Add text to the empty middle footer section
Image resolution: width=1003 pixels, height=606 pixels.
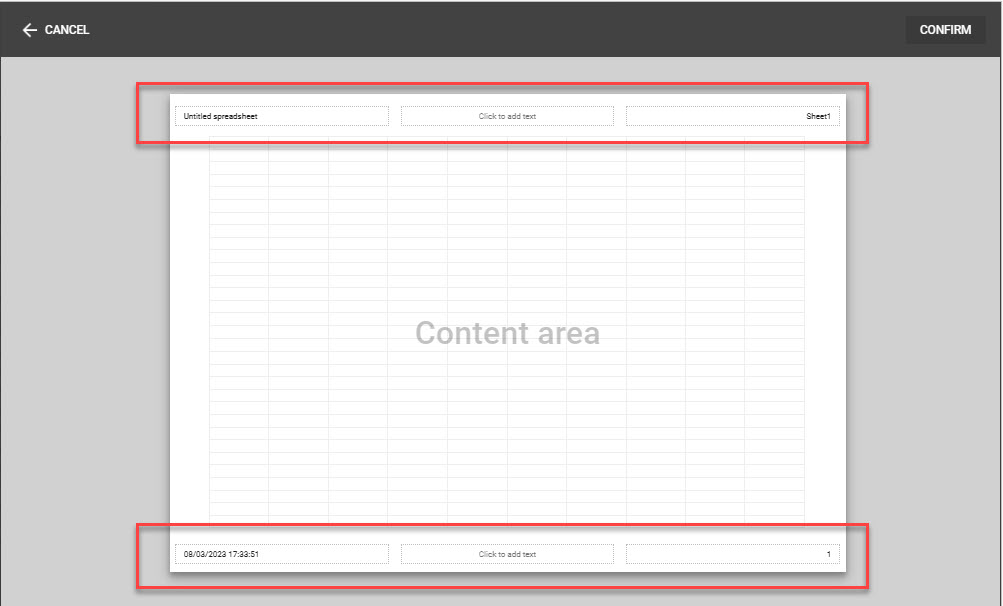507,553
